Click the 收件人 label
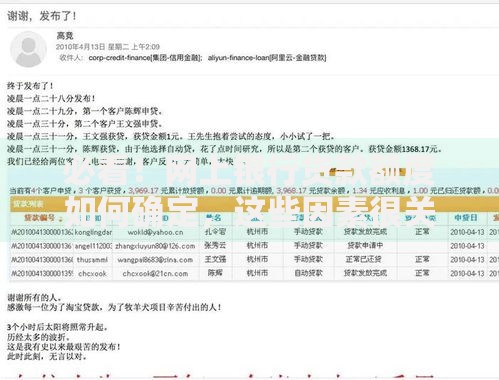Screen dimensions: 499x380 [71, 58]
